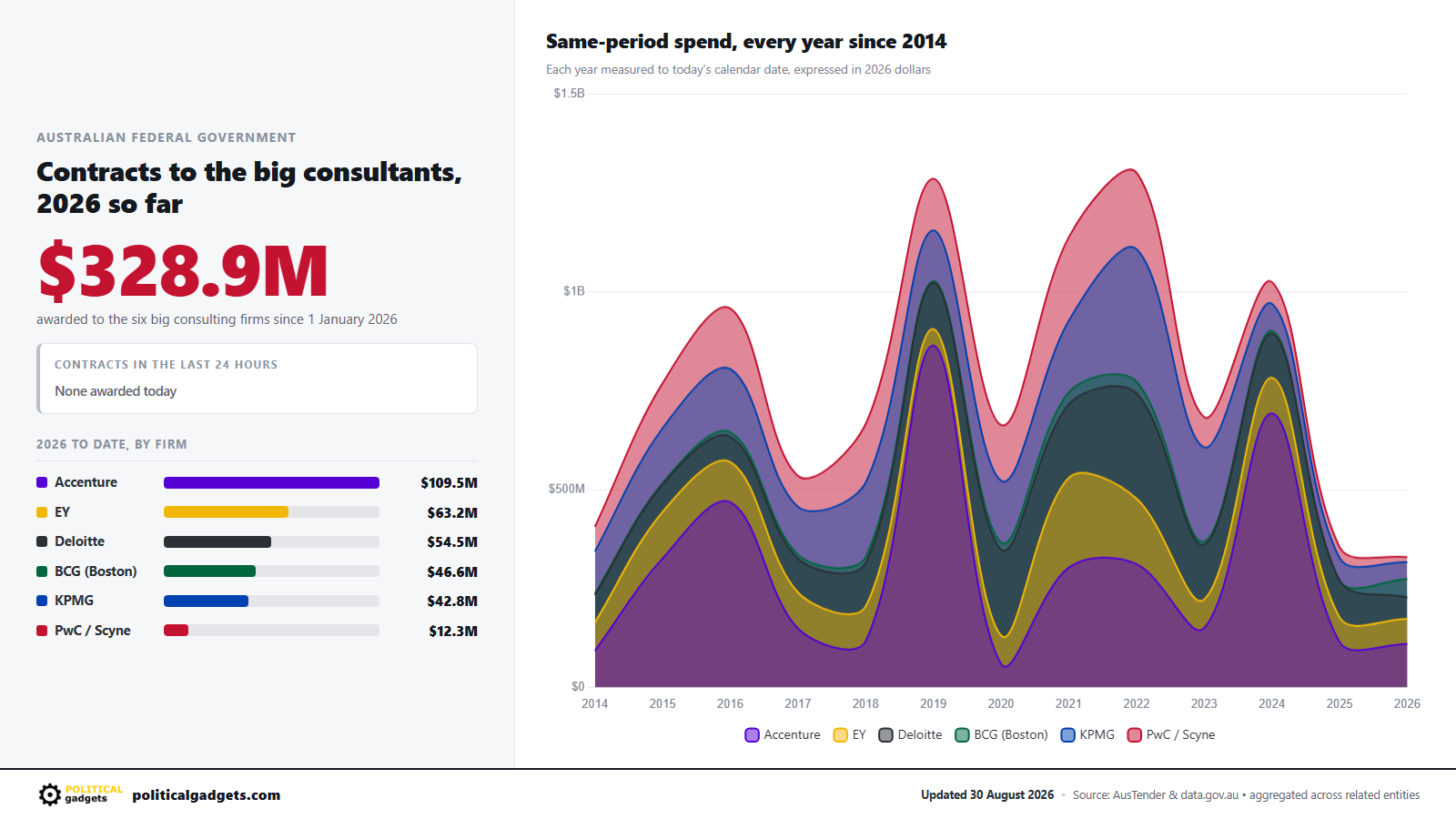
Task: Click the '2026 to date, by firm' heading
Action: coord(112,445)
